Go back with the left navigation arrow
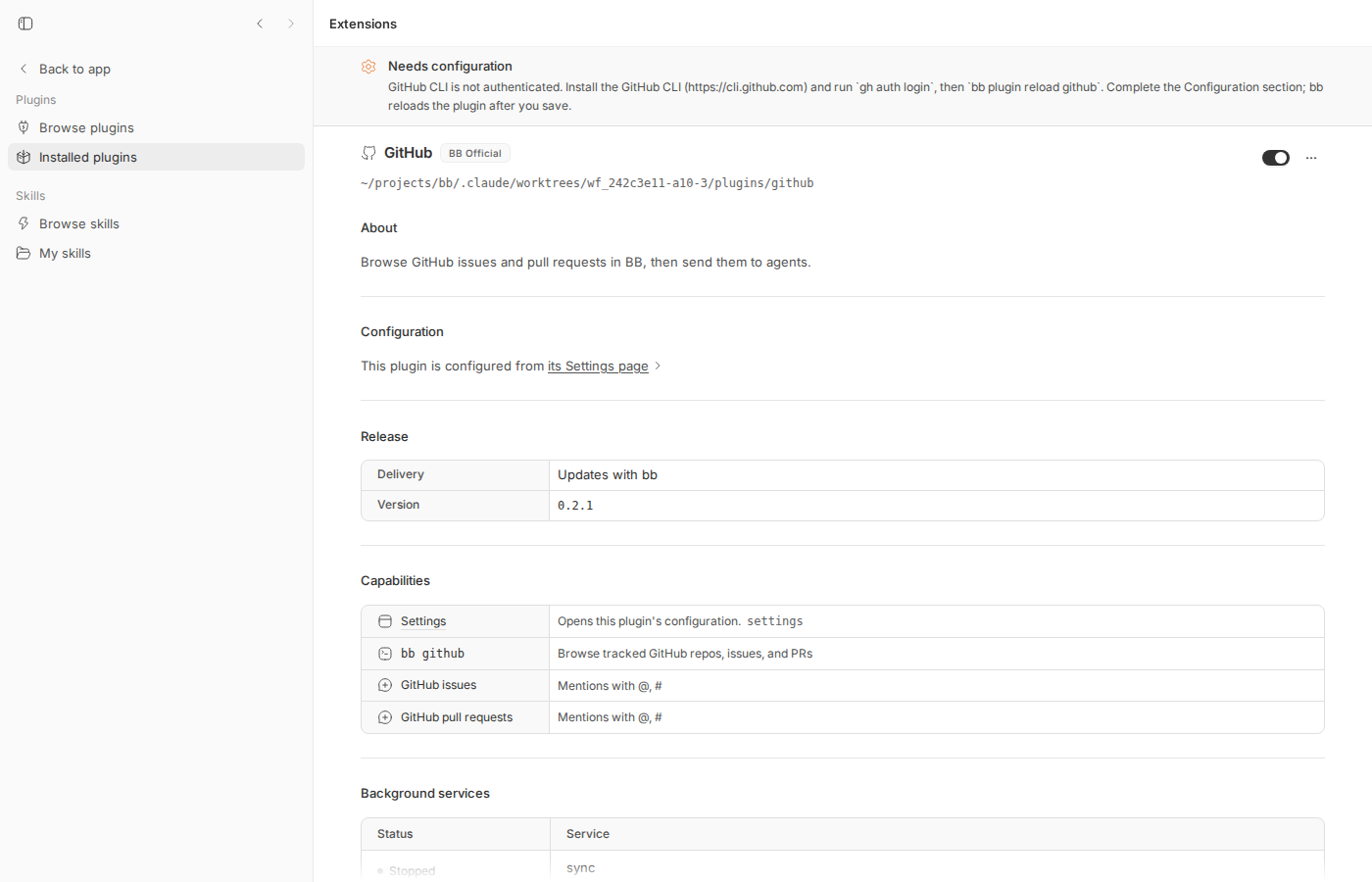1372x882 pixels. tap(260, 24)
